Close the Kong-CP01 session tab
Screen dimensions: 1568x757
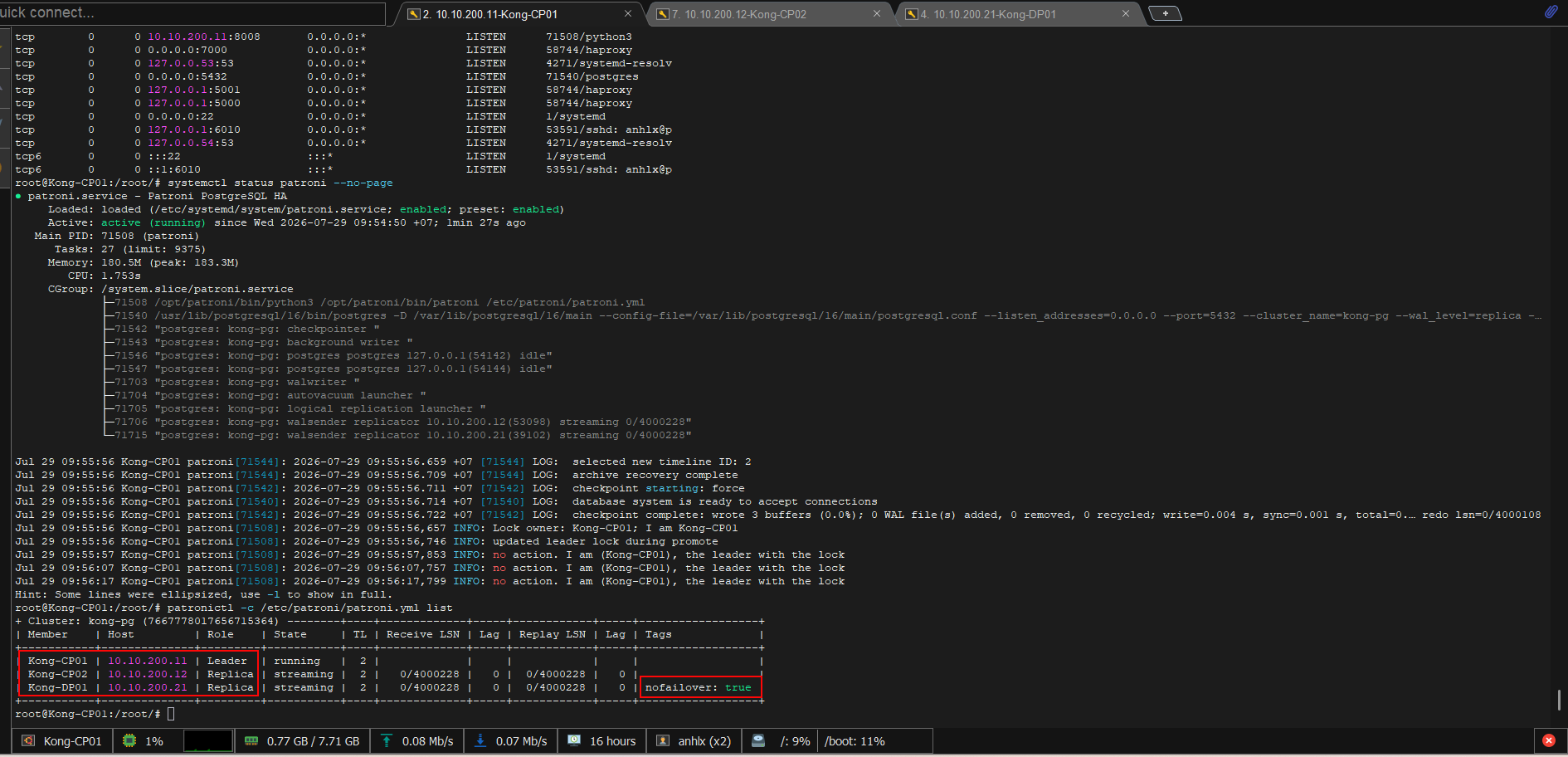pyautogui.click(x=628, y=13)
